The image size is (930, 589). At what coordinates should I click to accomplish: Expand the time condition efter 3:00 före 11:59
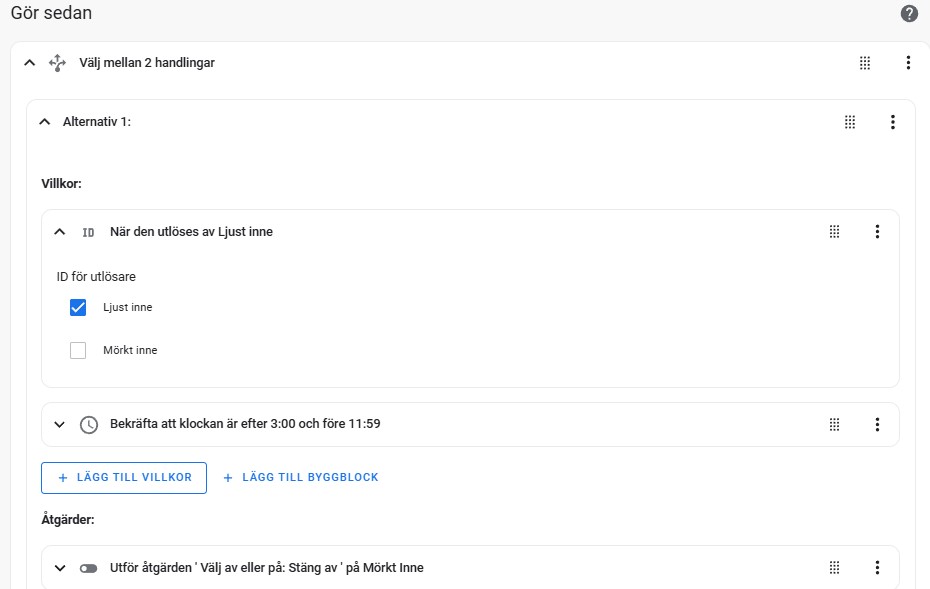59,424
